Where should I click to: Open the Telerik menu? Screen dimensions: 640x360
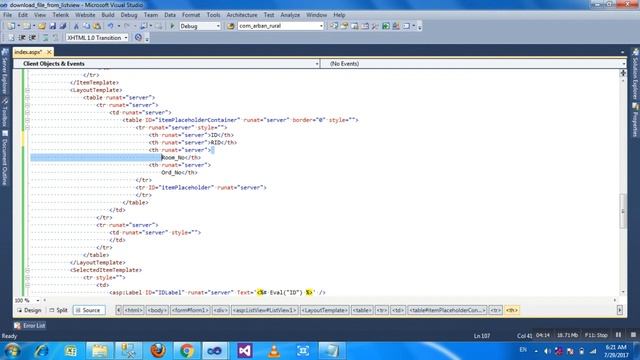(x=60, y=15)
